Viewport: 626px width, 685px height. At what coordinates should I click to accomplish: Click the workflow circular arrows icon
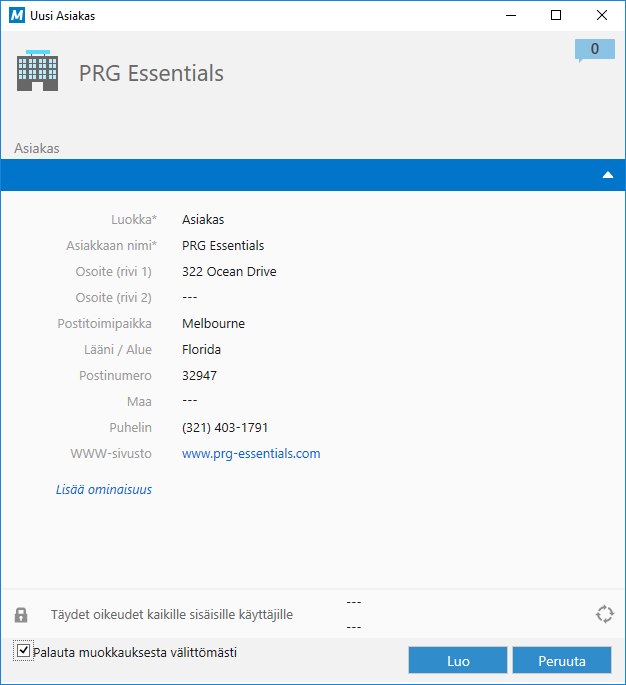click(x=605, y=614)
